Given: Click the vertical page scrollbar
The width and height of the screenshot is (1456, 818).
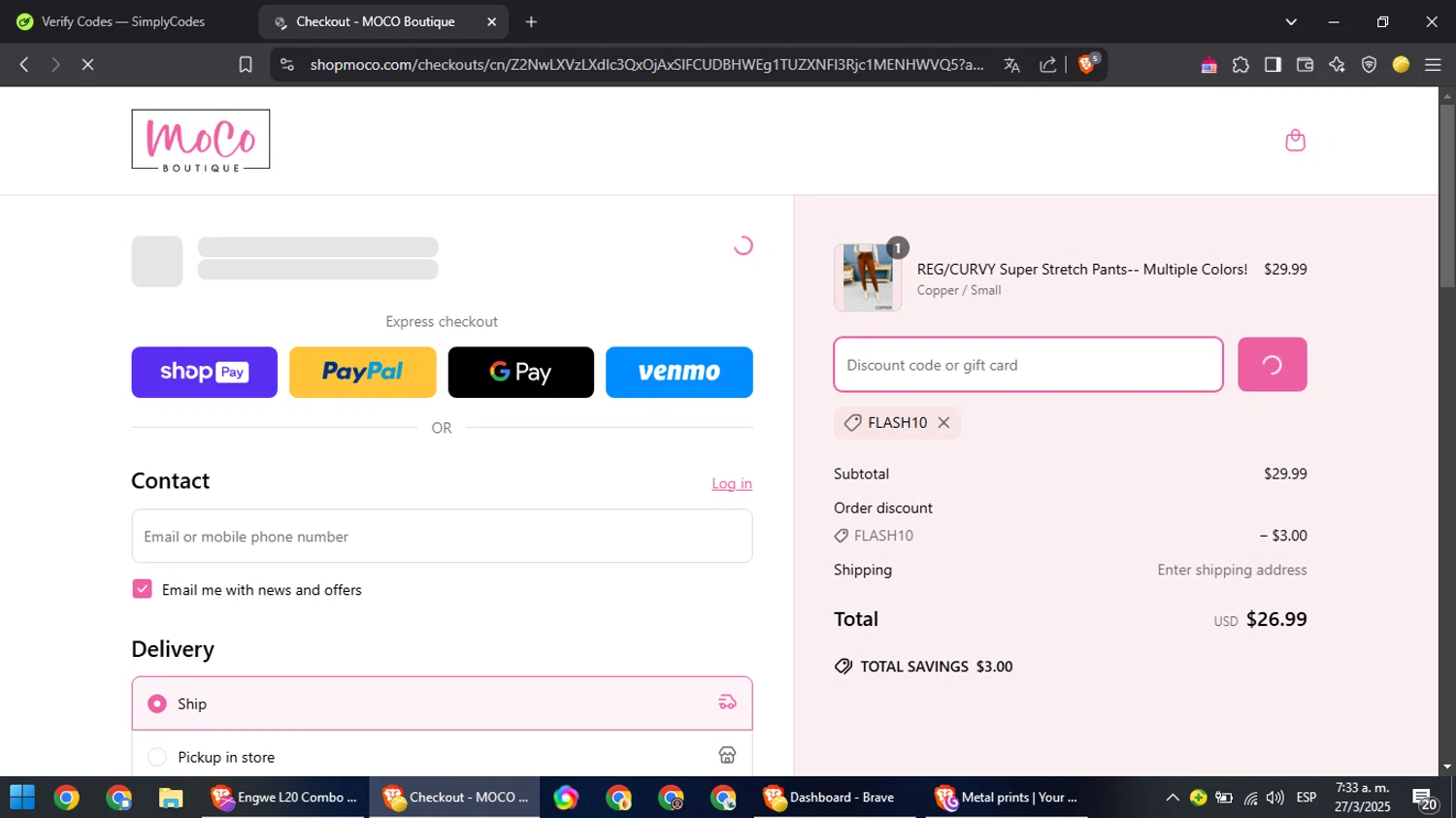Looking at the screenshot, I should pyautogui.click(x=1447, y=194).
